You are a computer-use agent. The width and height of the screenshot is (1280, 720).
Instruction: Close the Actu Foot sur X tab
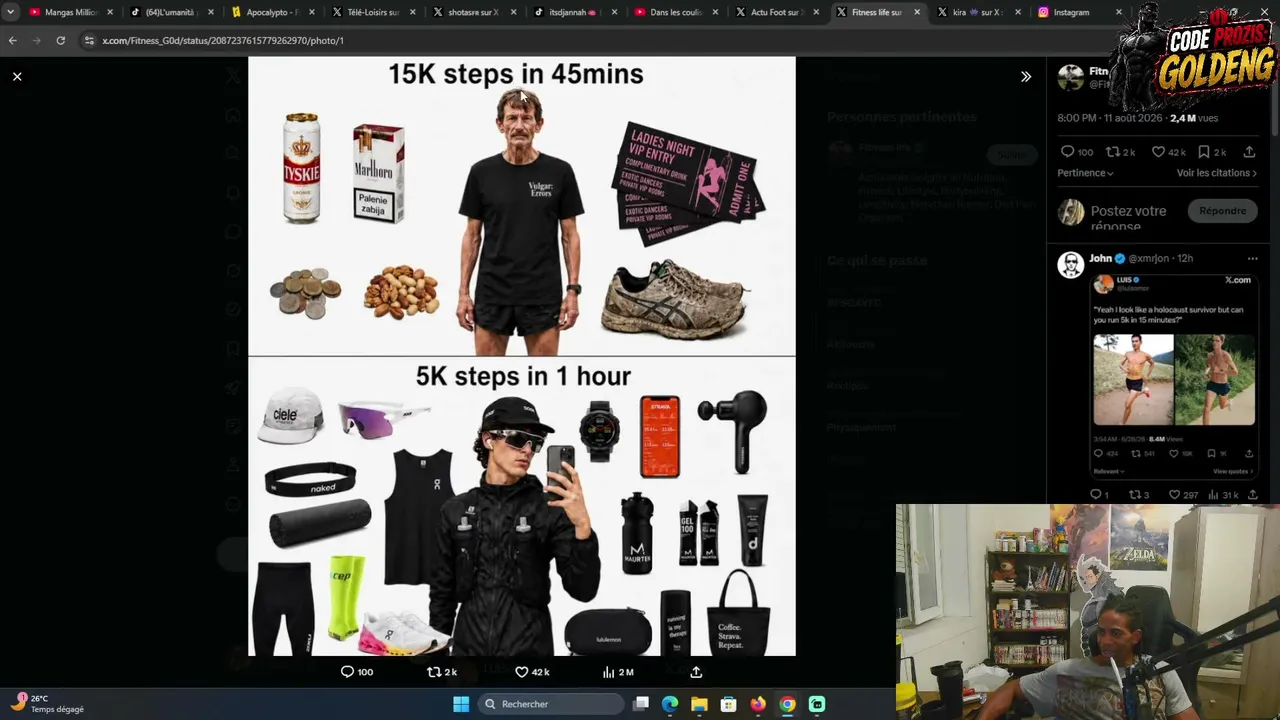coord(816,12)
